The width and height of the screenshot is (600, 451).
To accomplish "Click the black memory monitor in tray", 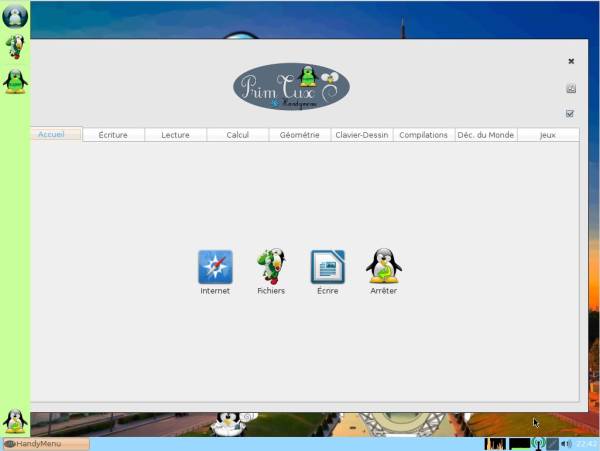I will coord(519,444).
